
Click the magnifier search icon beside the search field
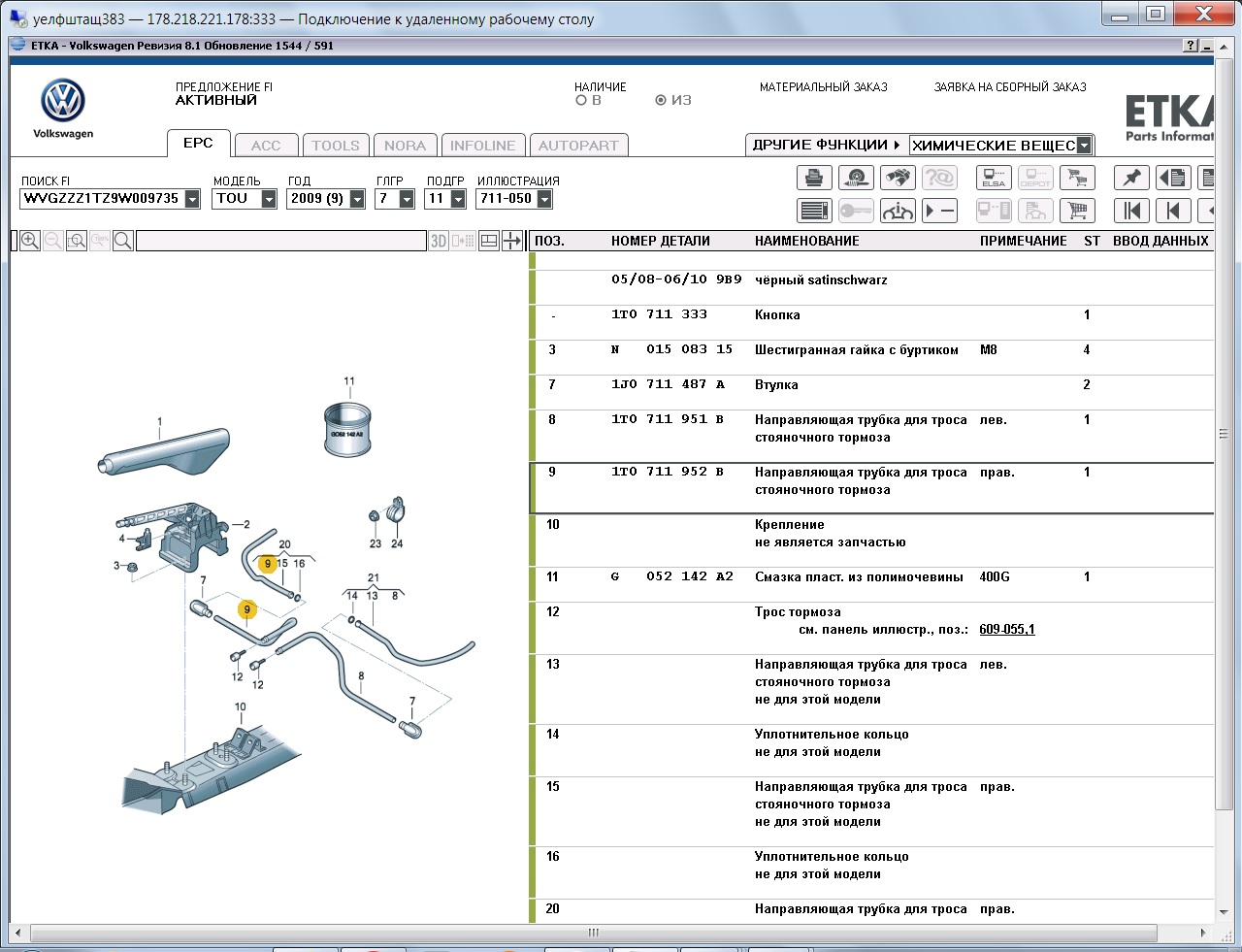(x=123, y=241)
